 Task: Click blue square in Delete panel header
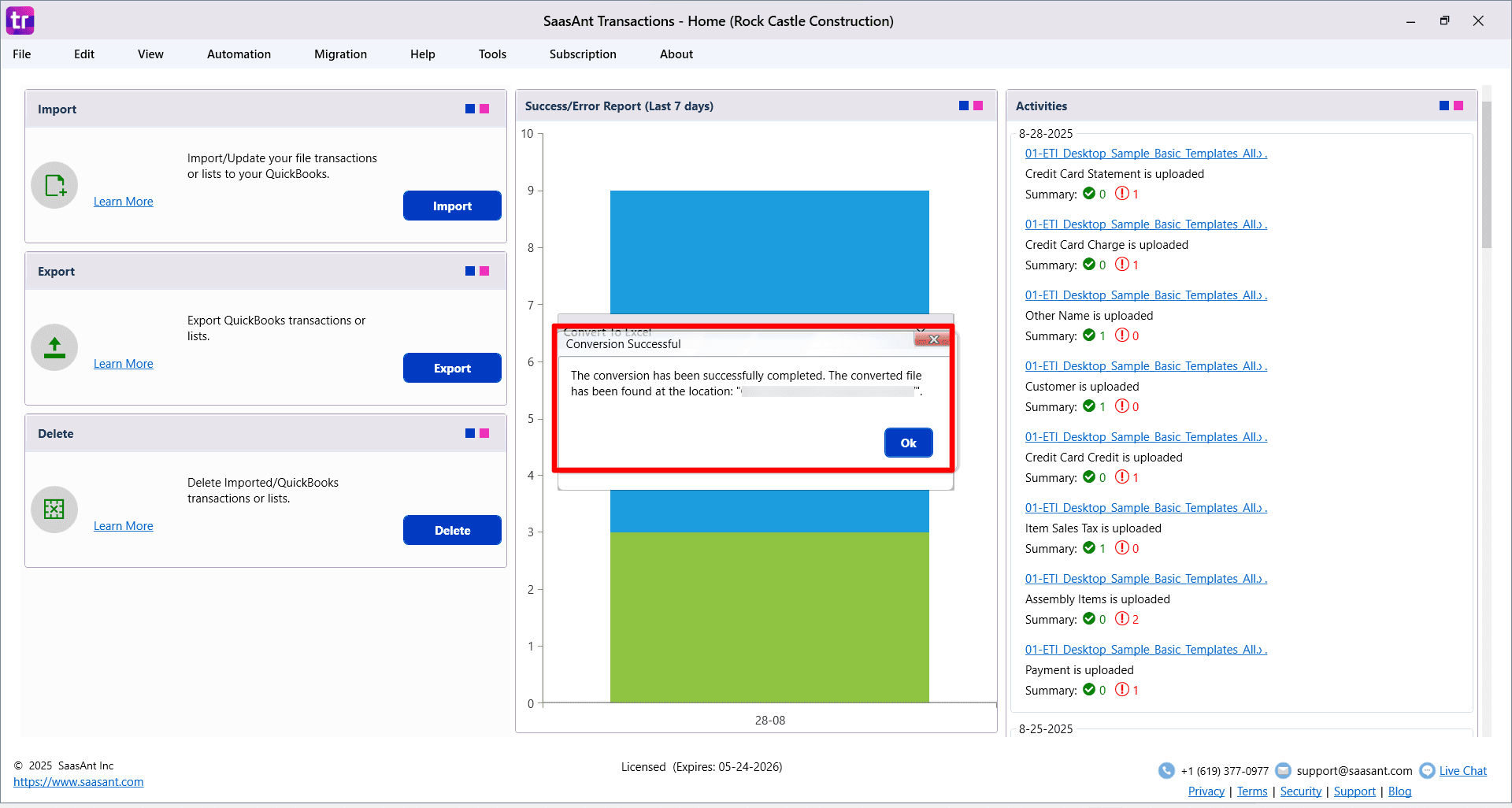[470, 433]
